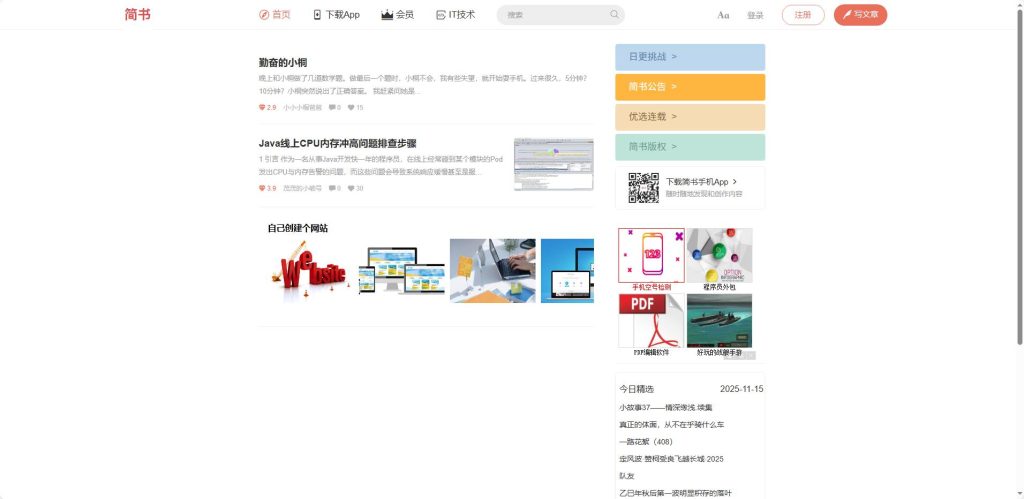The height and width of the screenshot is (499, 1024).
Task: Open the Aa font settings
Action: click(x=723, y=15)
